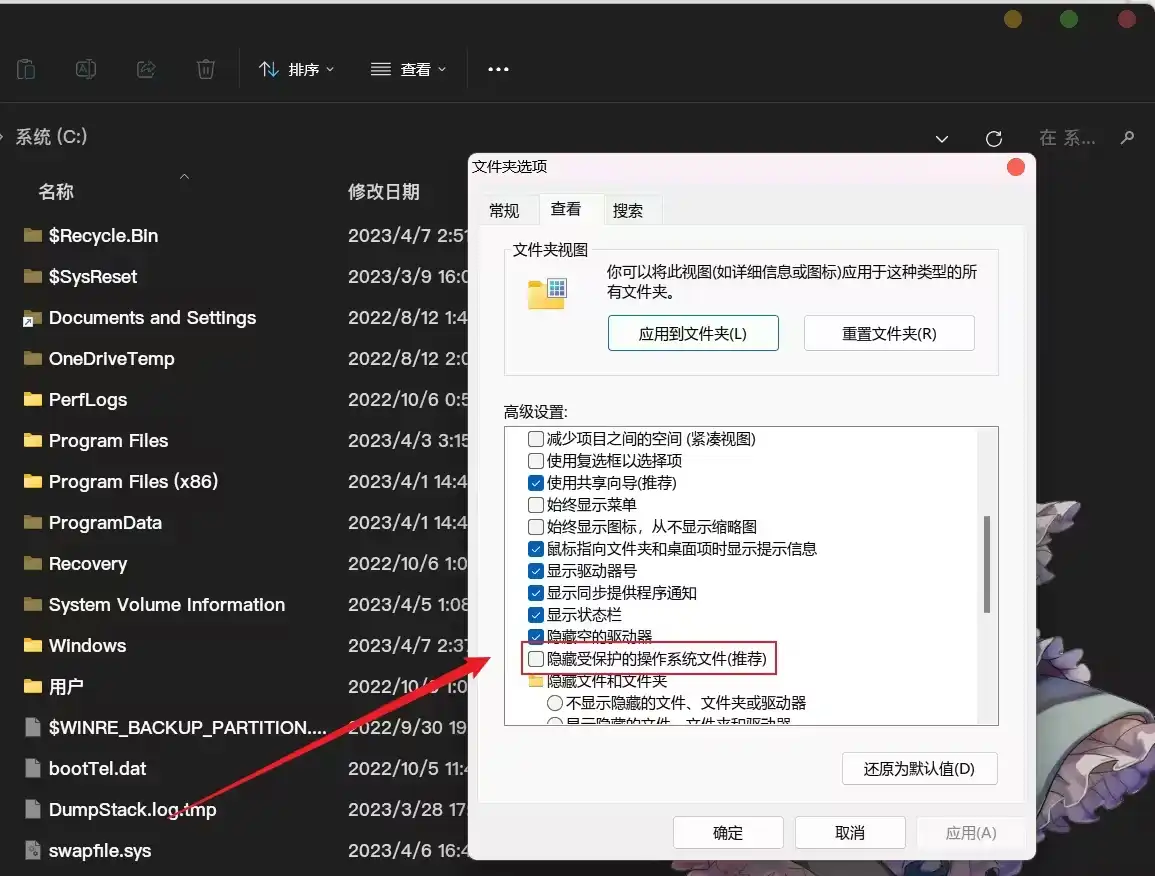1155x876 pixels.
Task: Select 不显示隐藏的文件、文件夹或驱动器 radio option
Action: [555, 703]
